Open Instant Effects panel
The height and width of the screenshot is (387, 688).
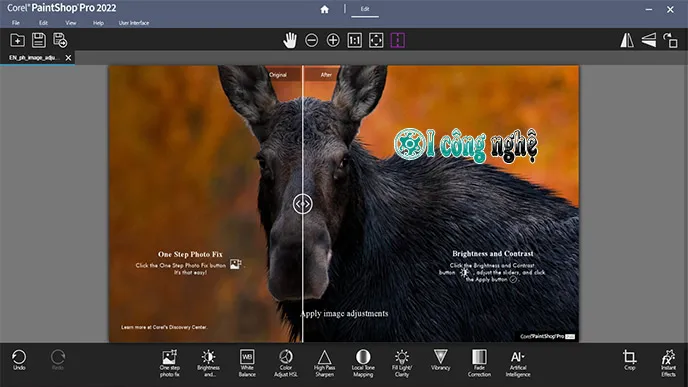(668, 364)
